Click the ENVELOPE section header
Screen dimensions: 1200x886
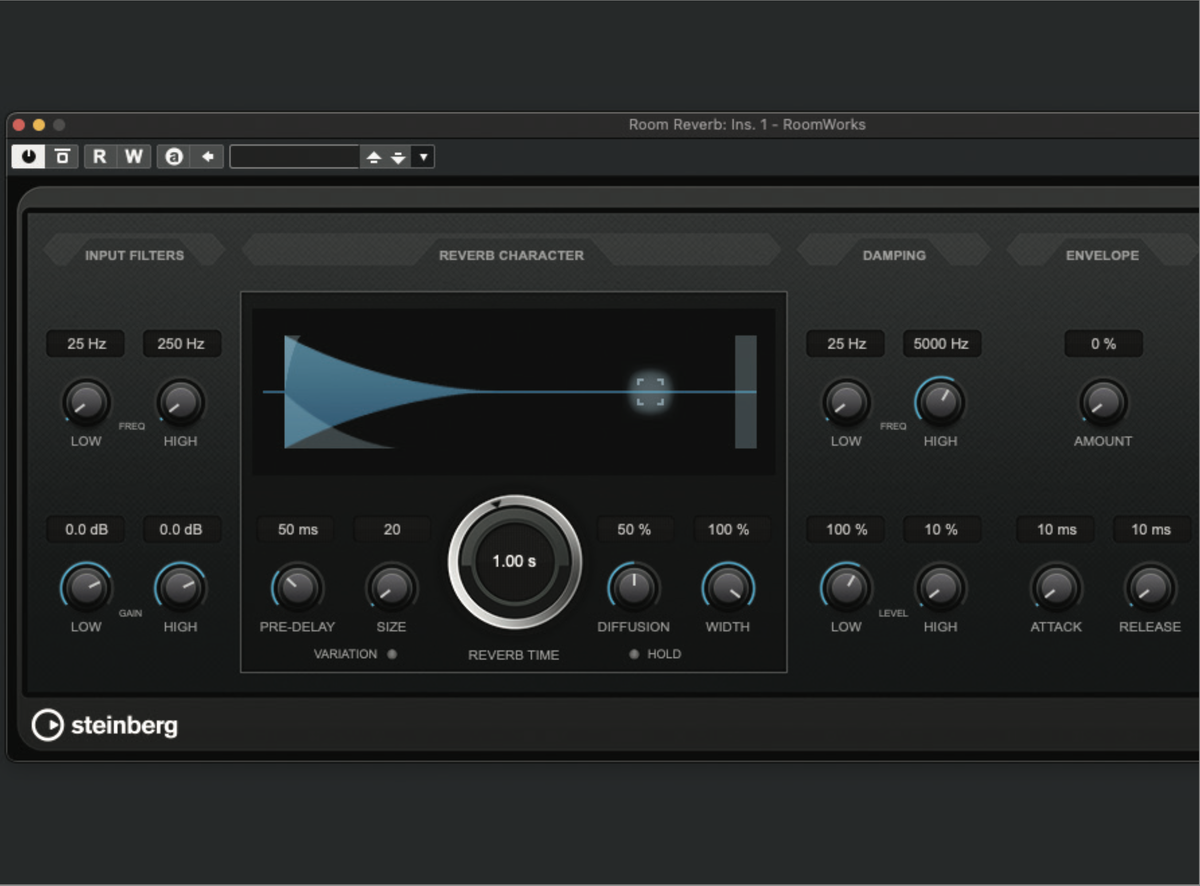[x=1102, y=255]
